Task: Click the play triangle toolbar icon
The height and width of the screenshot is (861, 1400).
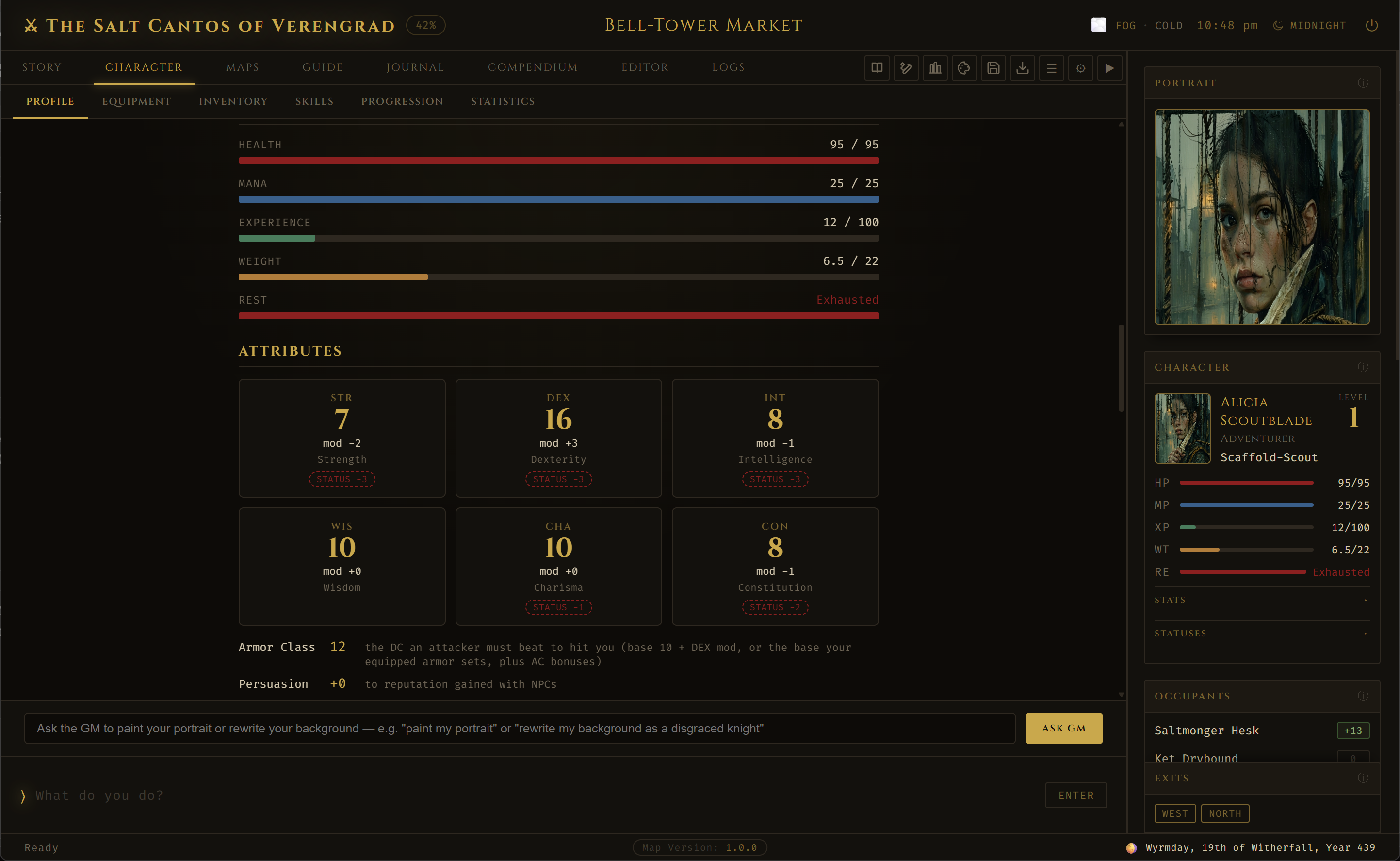Action: click(1109, 68)
